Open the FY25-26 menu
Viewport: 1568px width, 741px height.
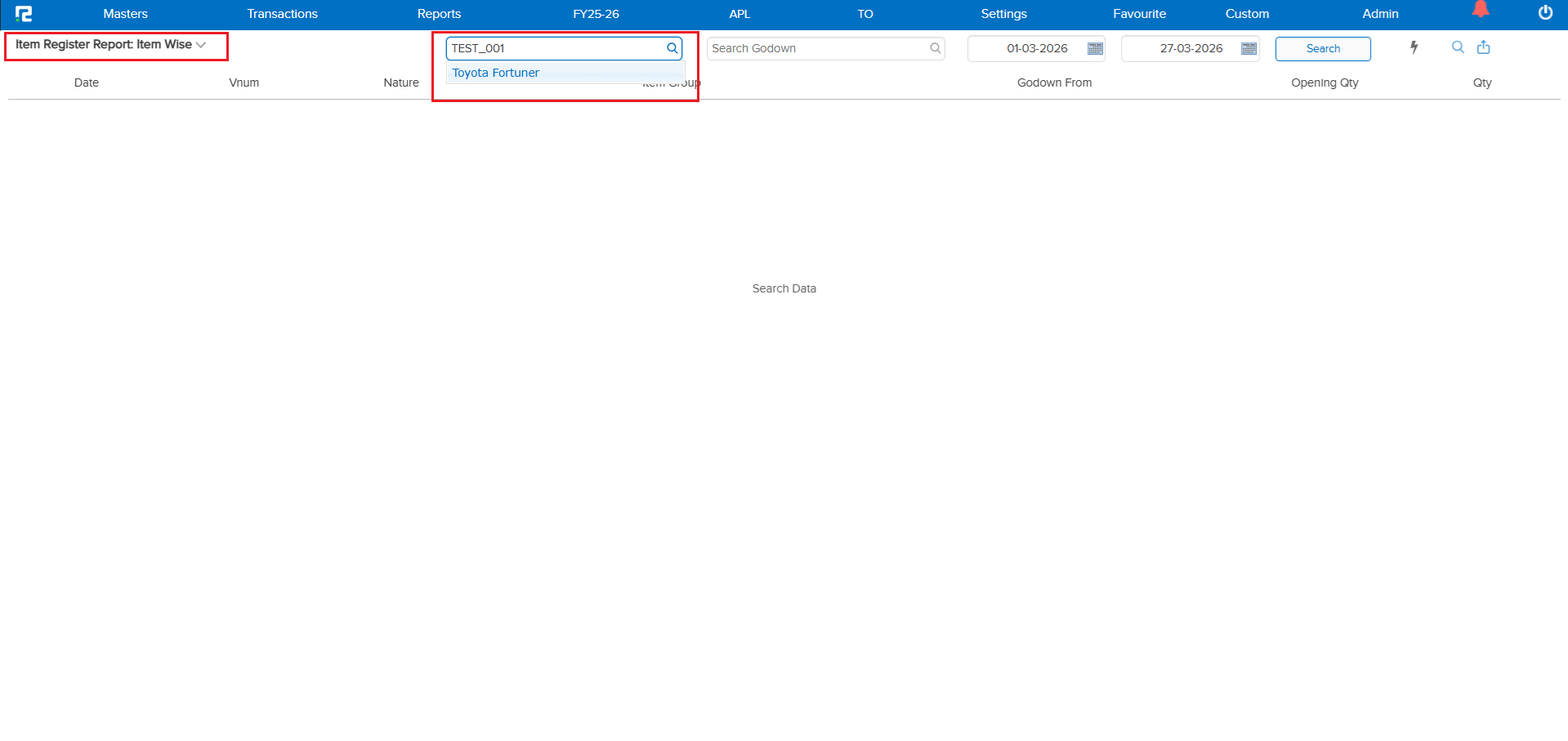pyautogui.click(x=595, y=14)
